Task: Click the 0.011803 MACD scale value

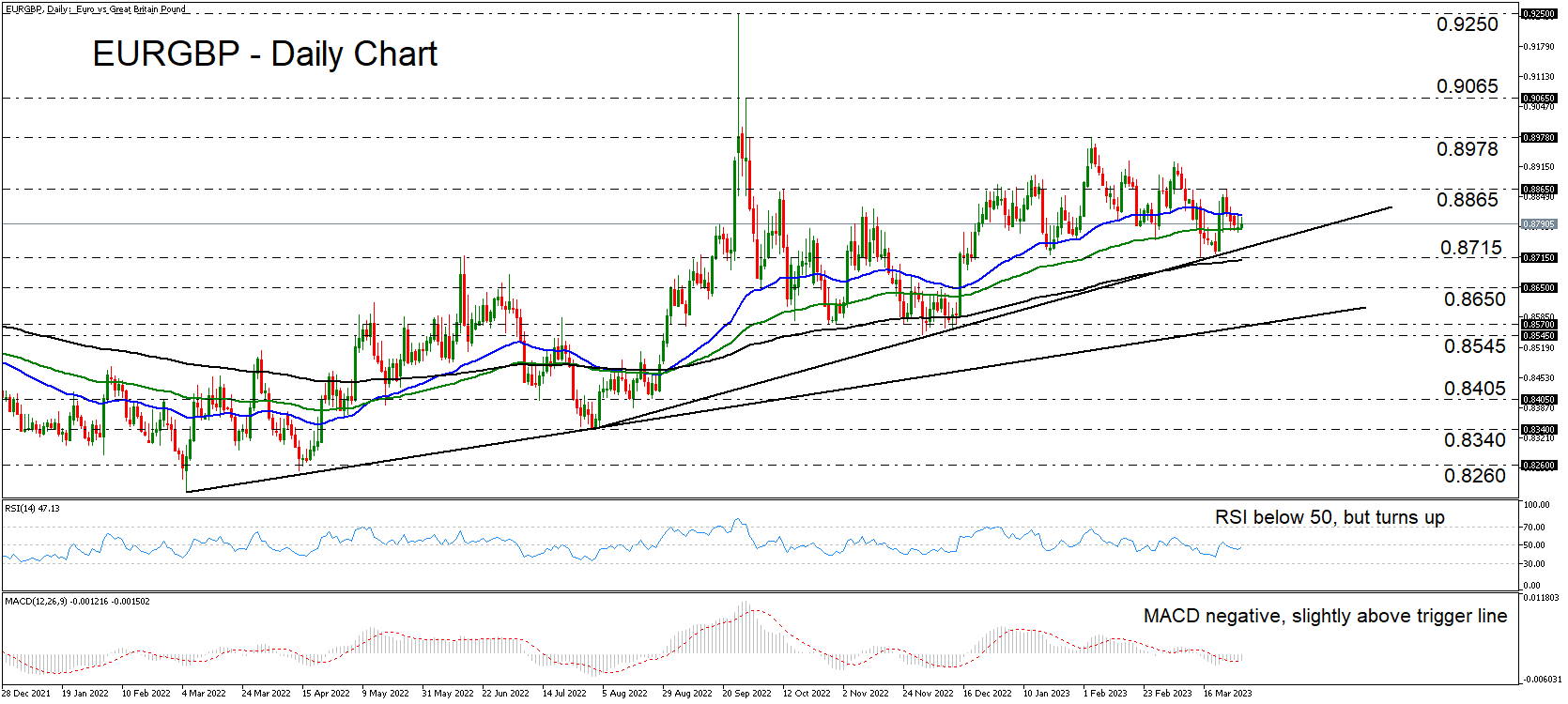Action: click(1540, 597)
